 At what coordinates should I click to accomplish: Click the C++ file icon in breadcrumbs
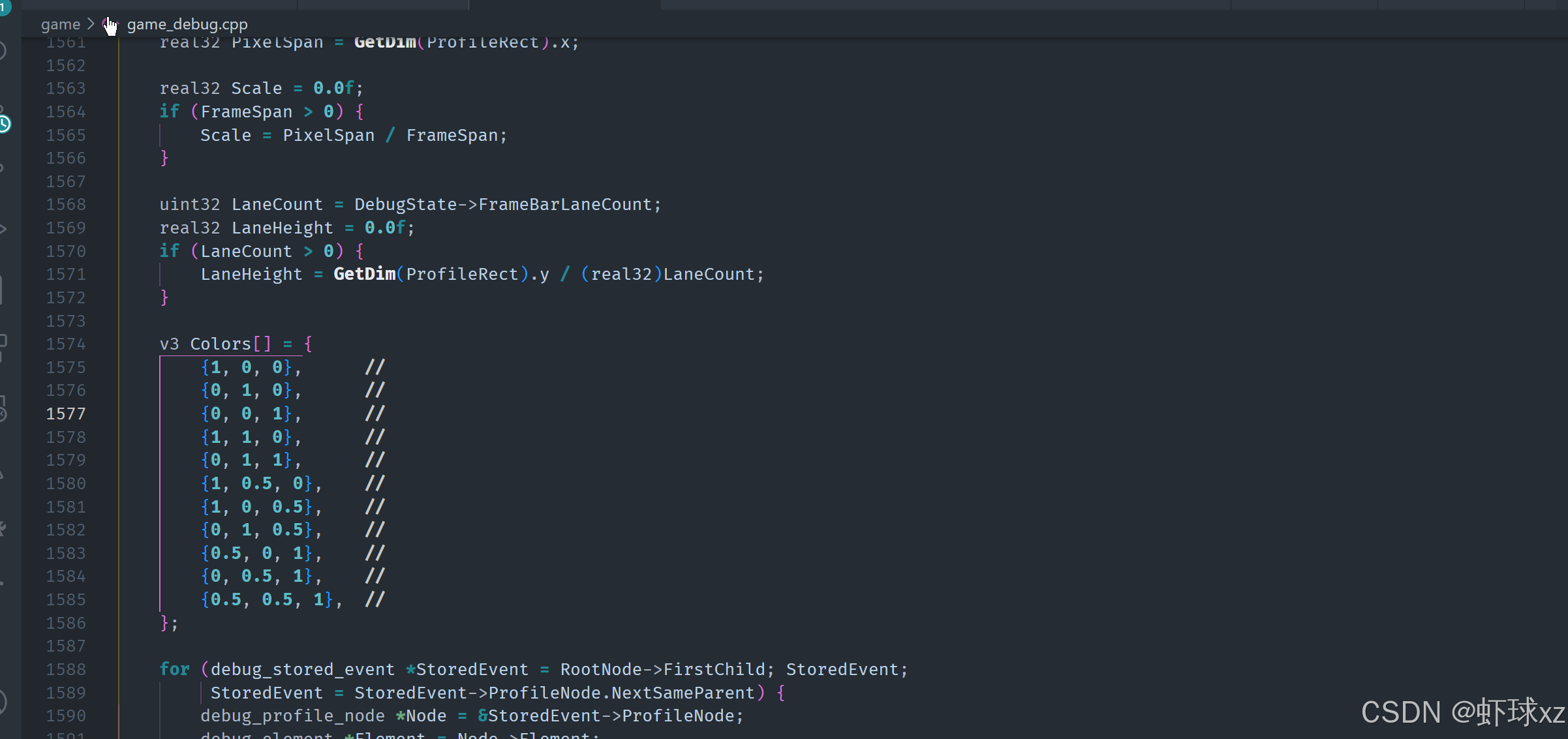[x=109, y=24]
